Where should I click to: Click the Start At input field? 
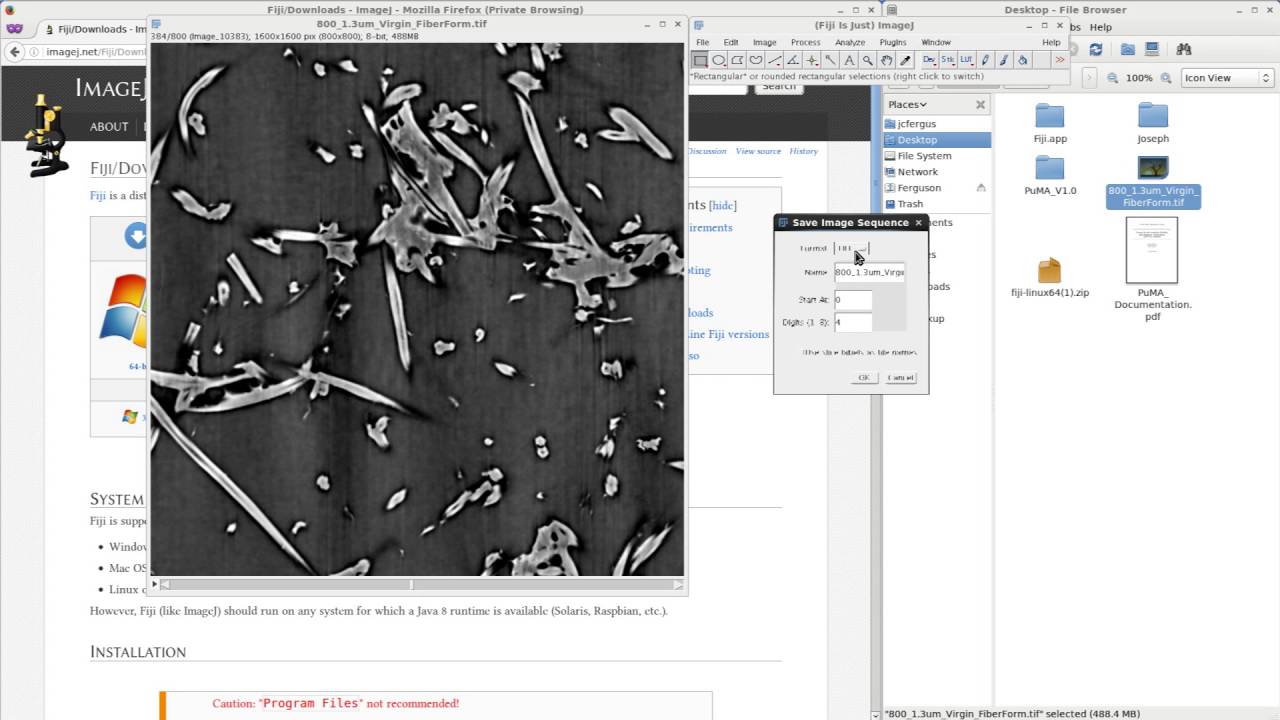(x=853, y=299)
